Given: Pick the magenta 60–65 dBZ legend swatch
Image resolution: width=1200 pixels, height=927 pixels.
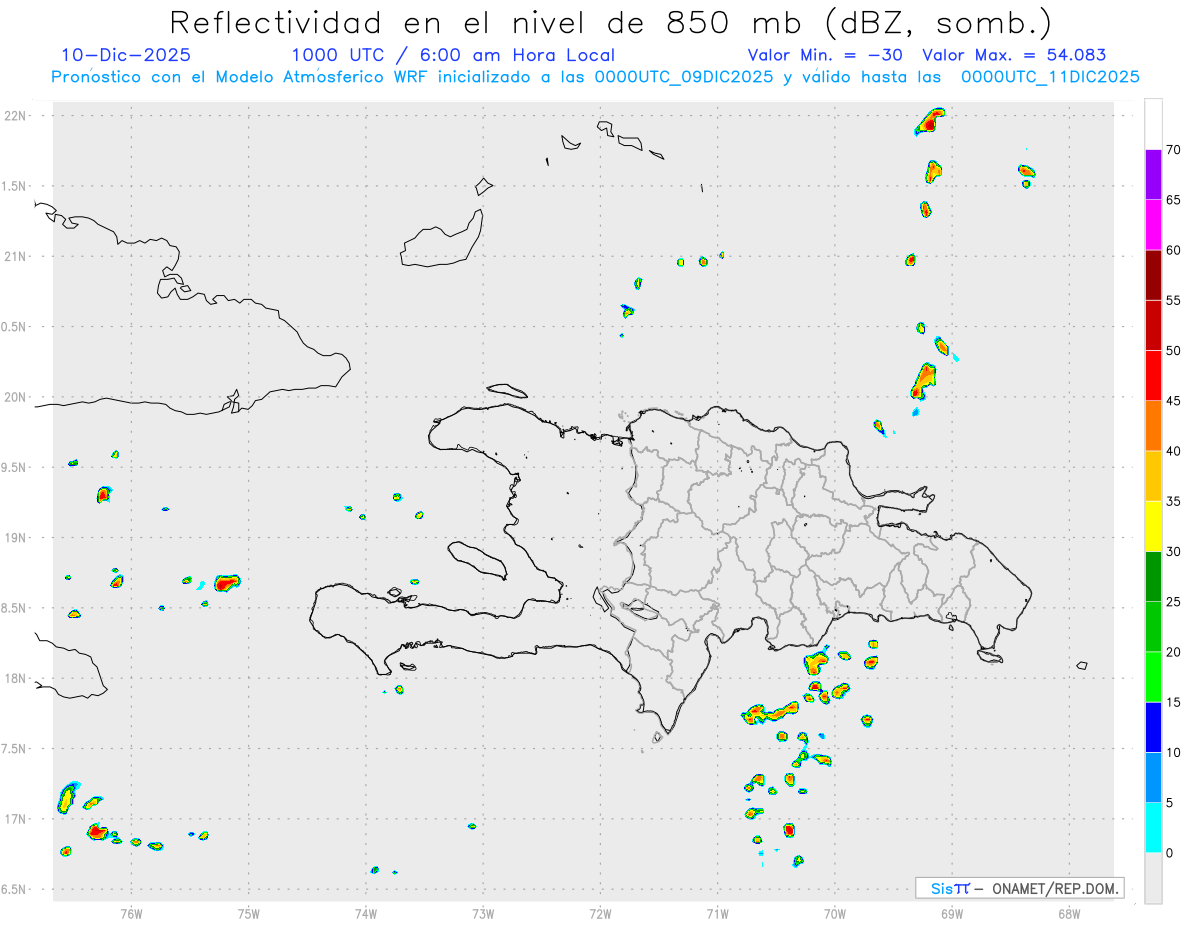Looking at the screenshot, I should [x=1153, y=224].
